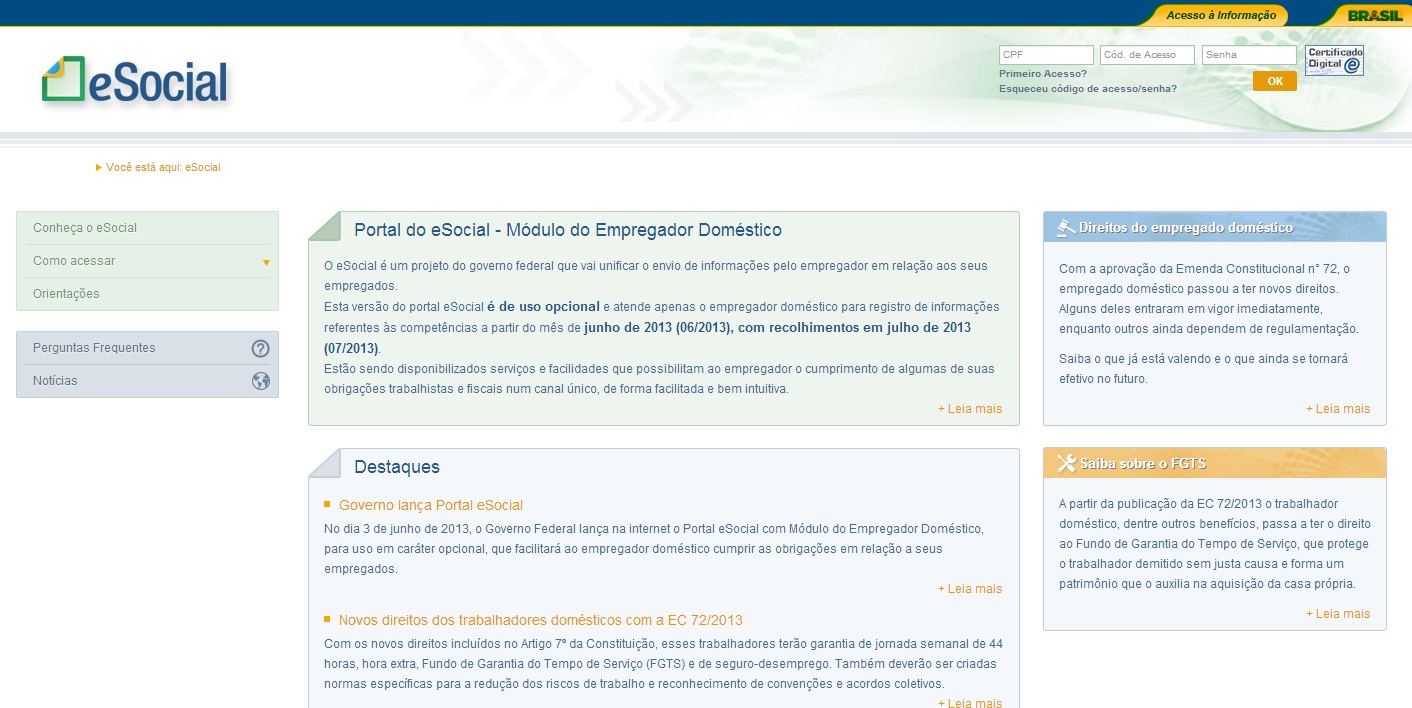1412x708 pixels.
Task: Open Perguntas Frequentes via the question mark icon
Action: [261, 348]
